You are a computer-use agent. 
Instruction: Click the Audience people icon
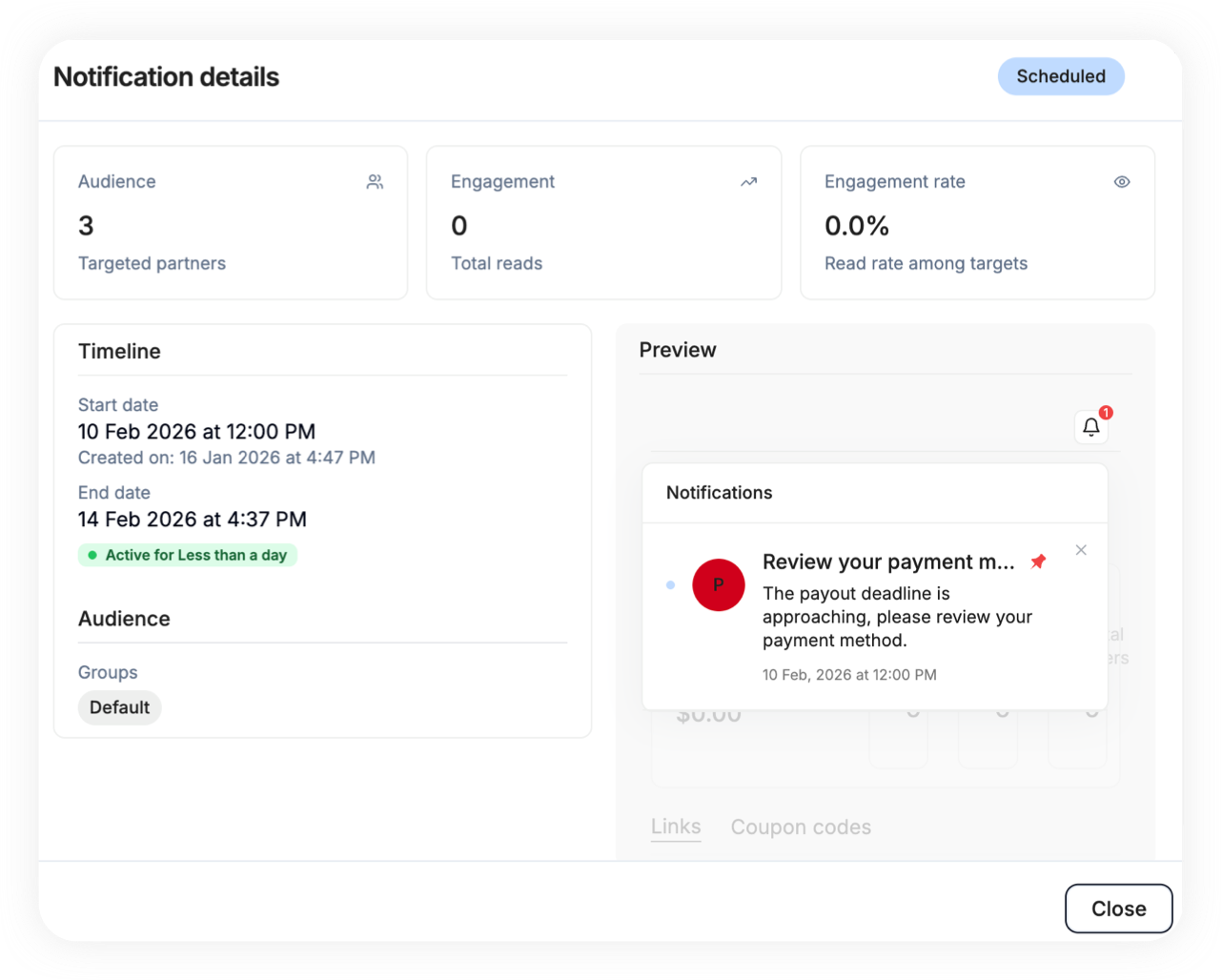[x=375, y=182]
